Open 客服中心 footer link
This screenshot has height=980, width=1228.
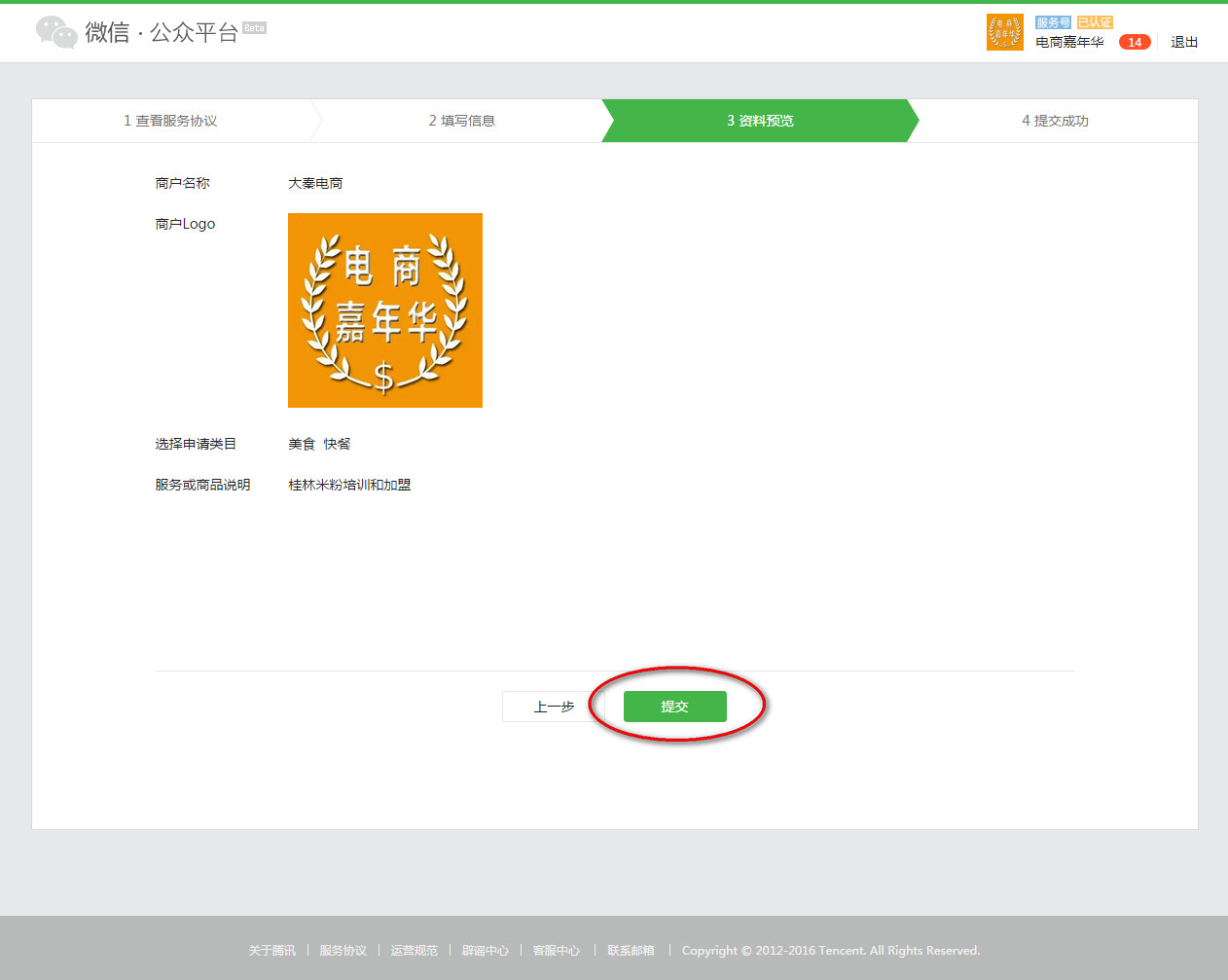click(x=556, y=951)
